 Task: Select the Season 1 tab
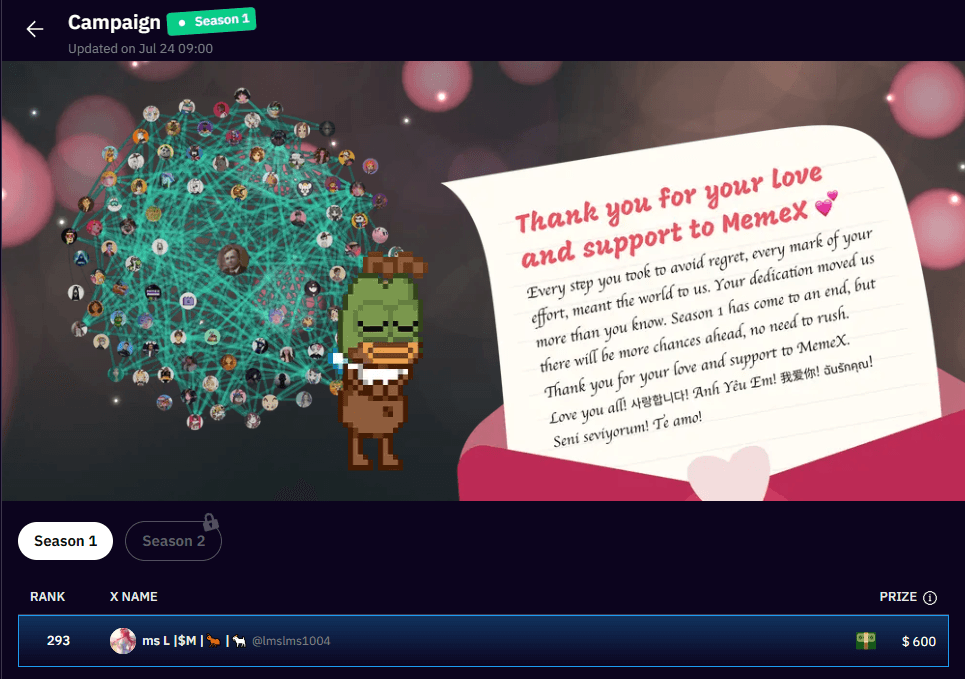65,541
